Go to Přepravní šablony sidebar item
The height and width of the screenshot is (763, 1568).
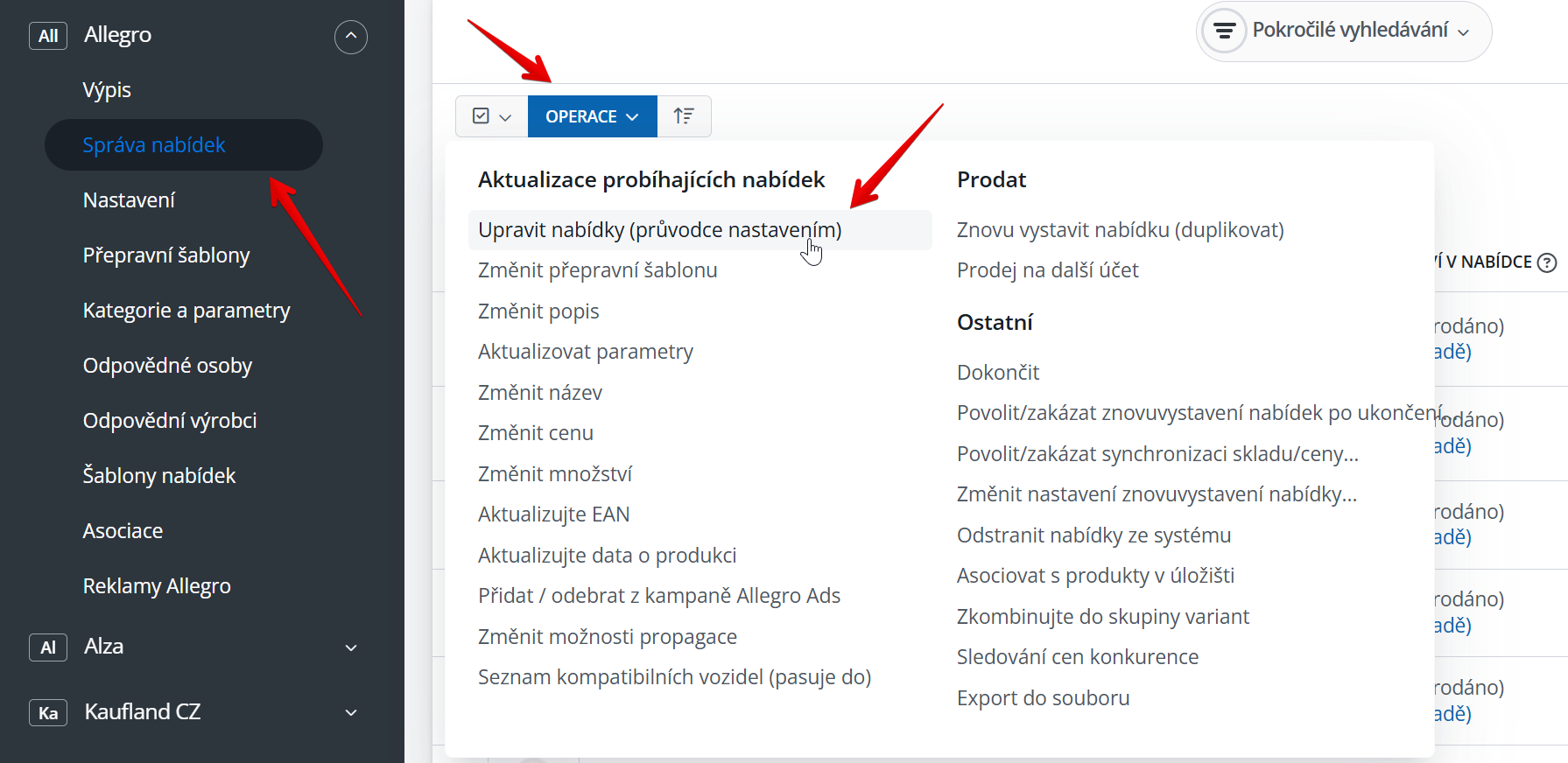click(166, 255)
